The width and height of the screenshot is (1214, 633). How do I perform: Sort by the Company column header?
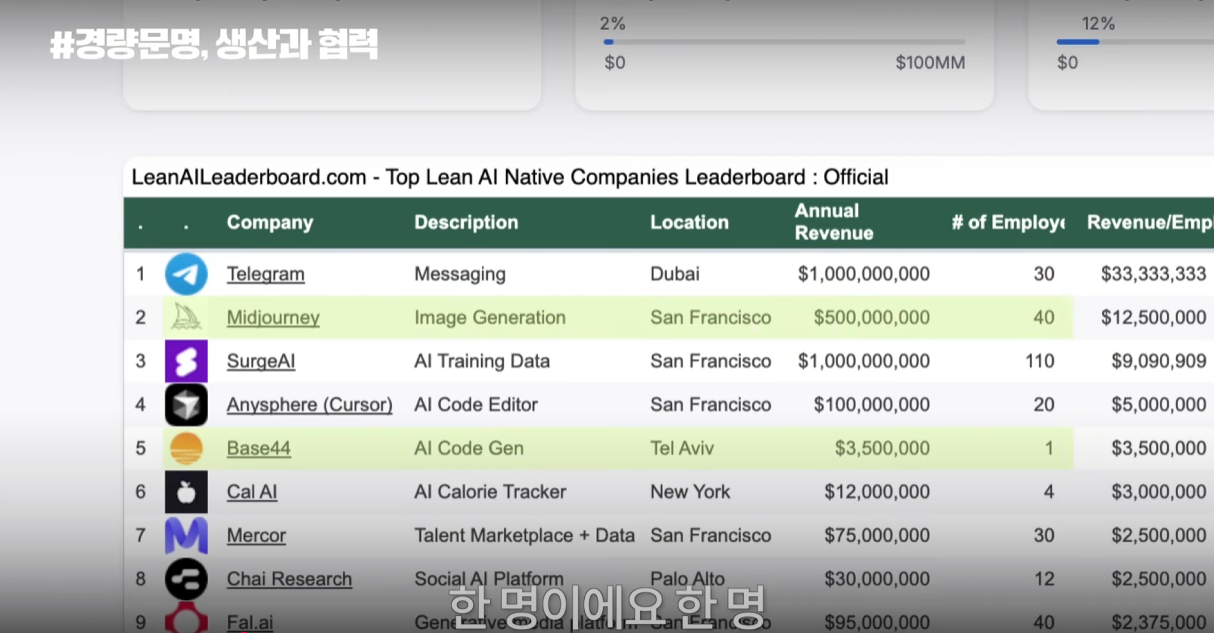pos(270,222)
